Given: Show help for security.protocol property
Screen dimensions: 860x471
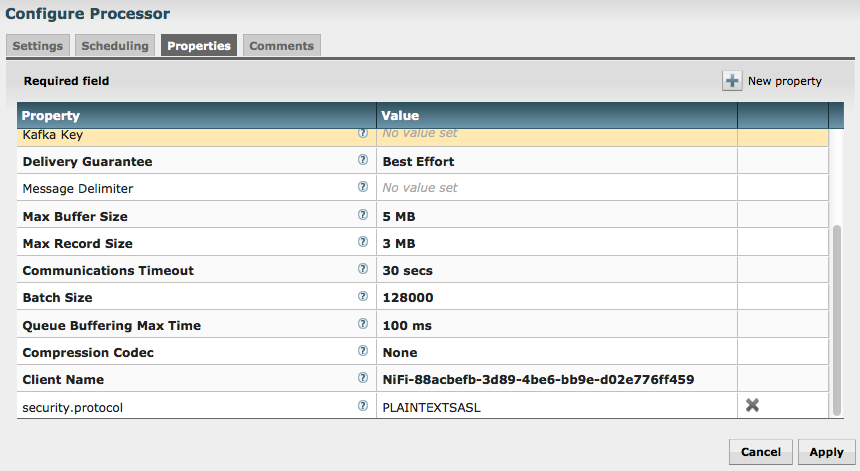Looking at the screenshot, I should click(x=363, y=406).
